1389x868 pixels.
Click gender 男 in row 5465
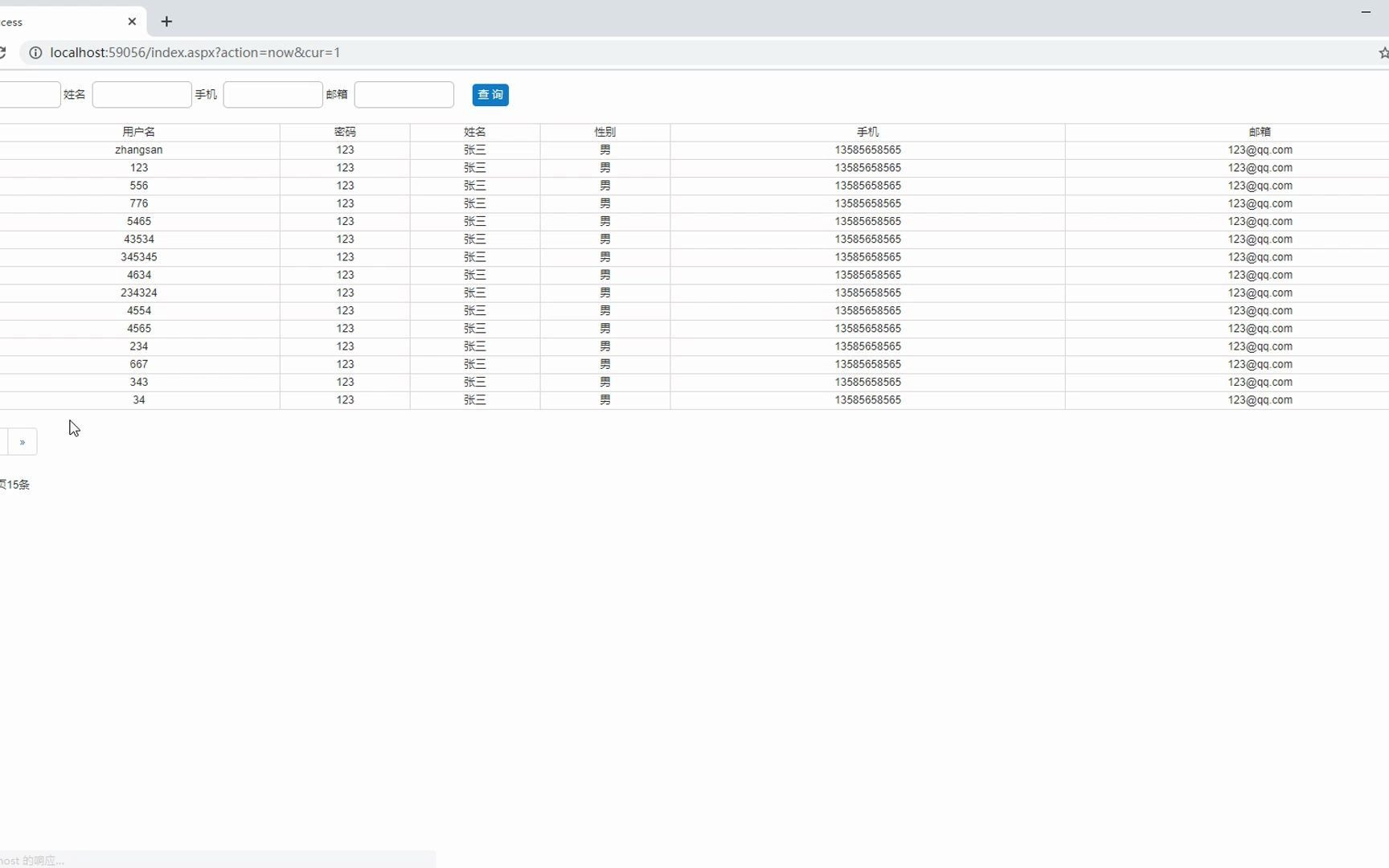(x=605, y=221)
